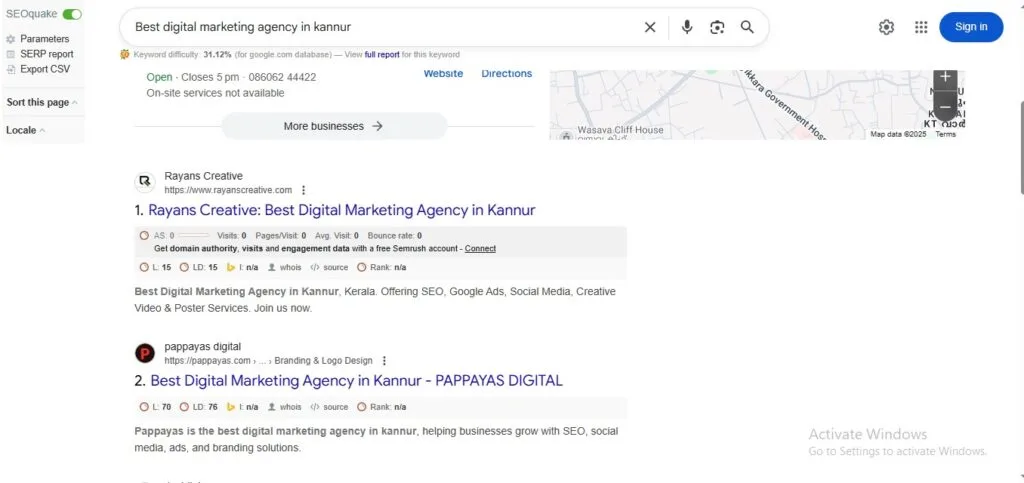
Task: Open more options for the pappayas.com result
Action: coord(384,361)
